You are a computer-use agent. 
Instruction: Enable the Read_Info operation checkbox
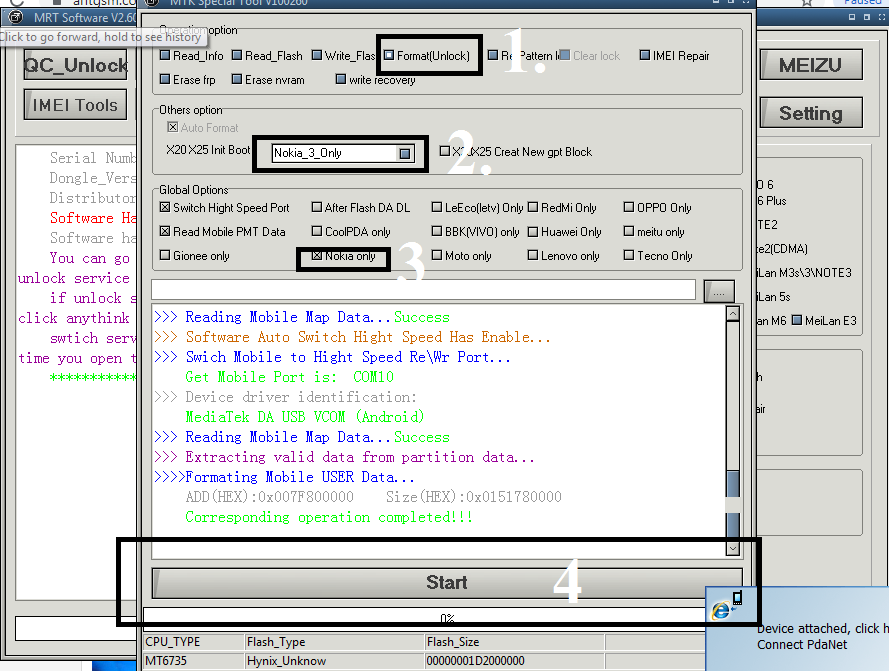pyautogui.click(x=165, y=56)
